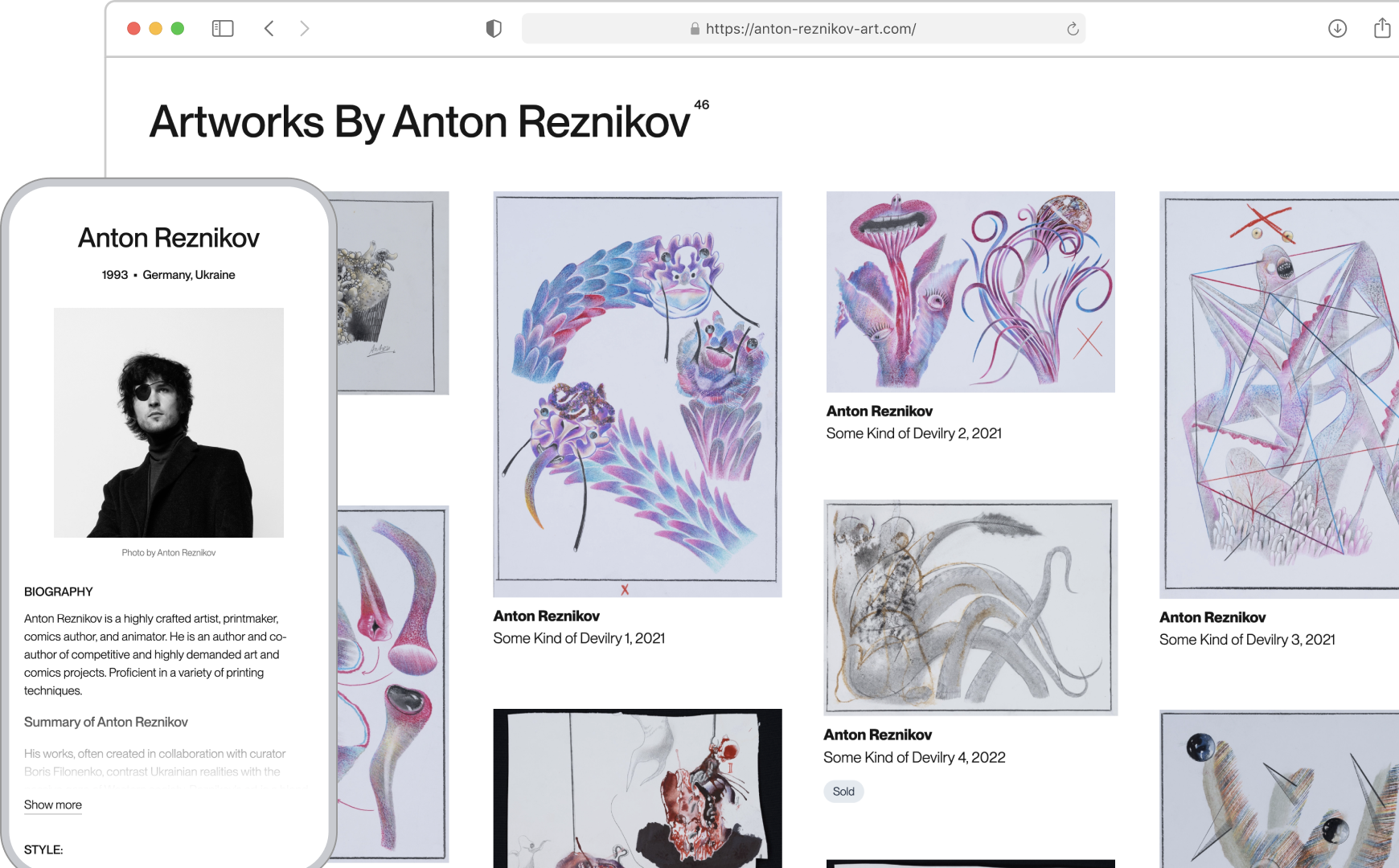Click the green window zoom button
1399x868 pixels.
[x=178, y=29]
